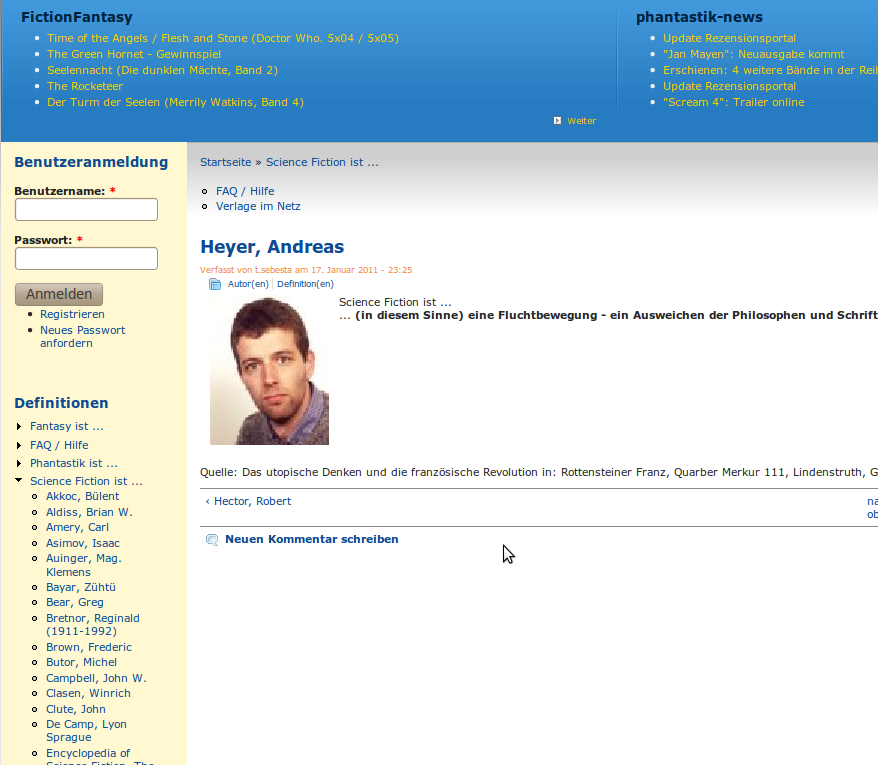Click the Benutzername input field
The height and width of the screenshot is (765, 878).
coord(86,209)
